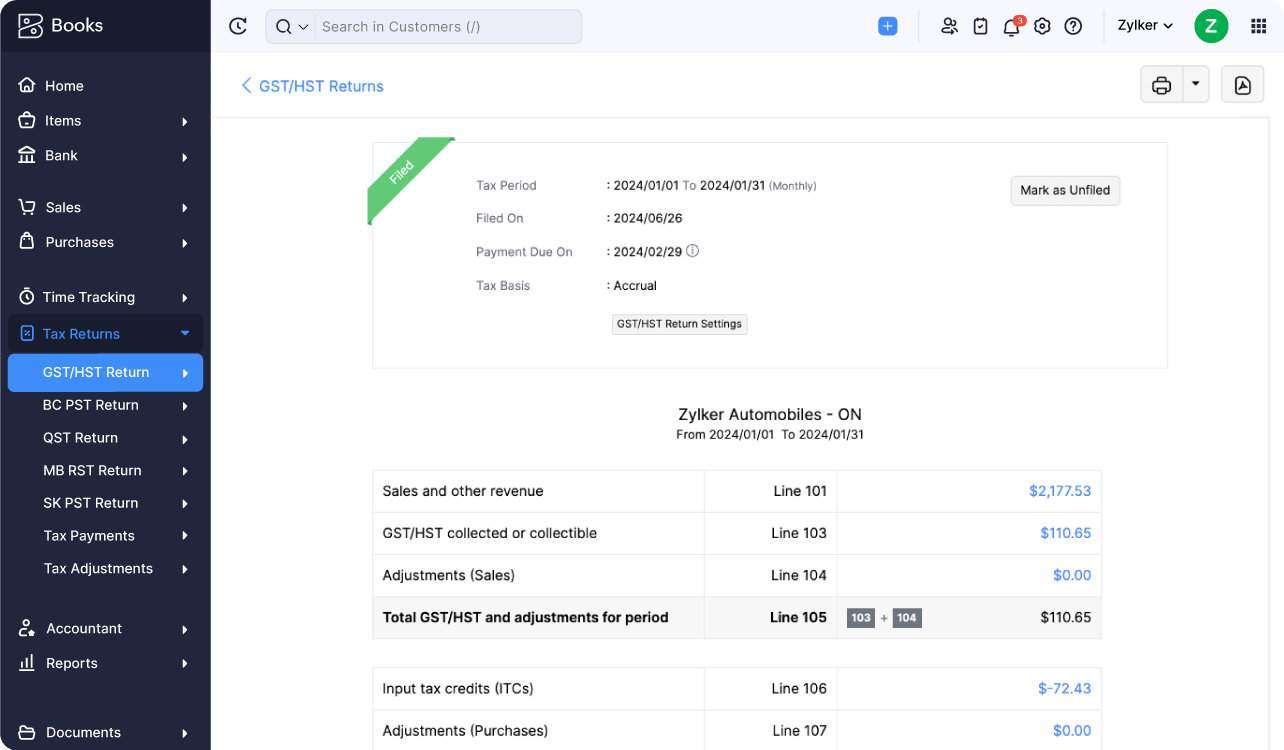The image size is (1284, 750).
Task: Export the return as PDF
Action: point(1242,84)
